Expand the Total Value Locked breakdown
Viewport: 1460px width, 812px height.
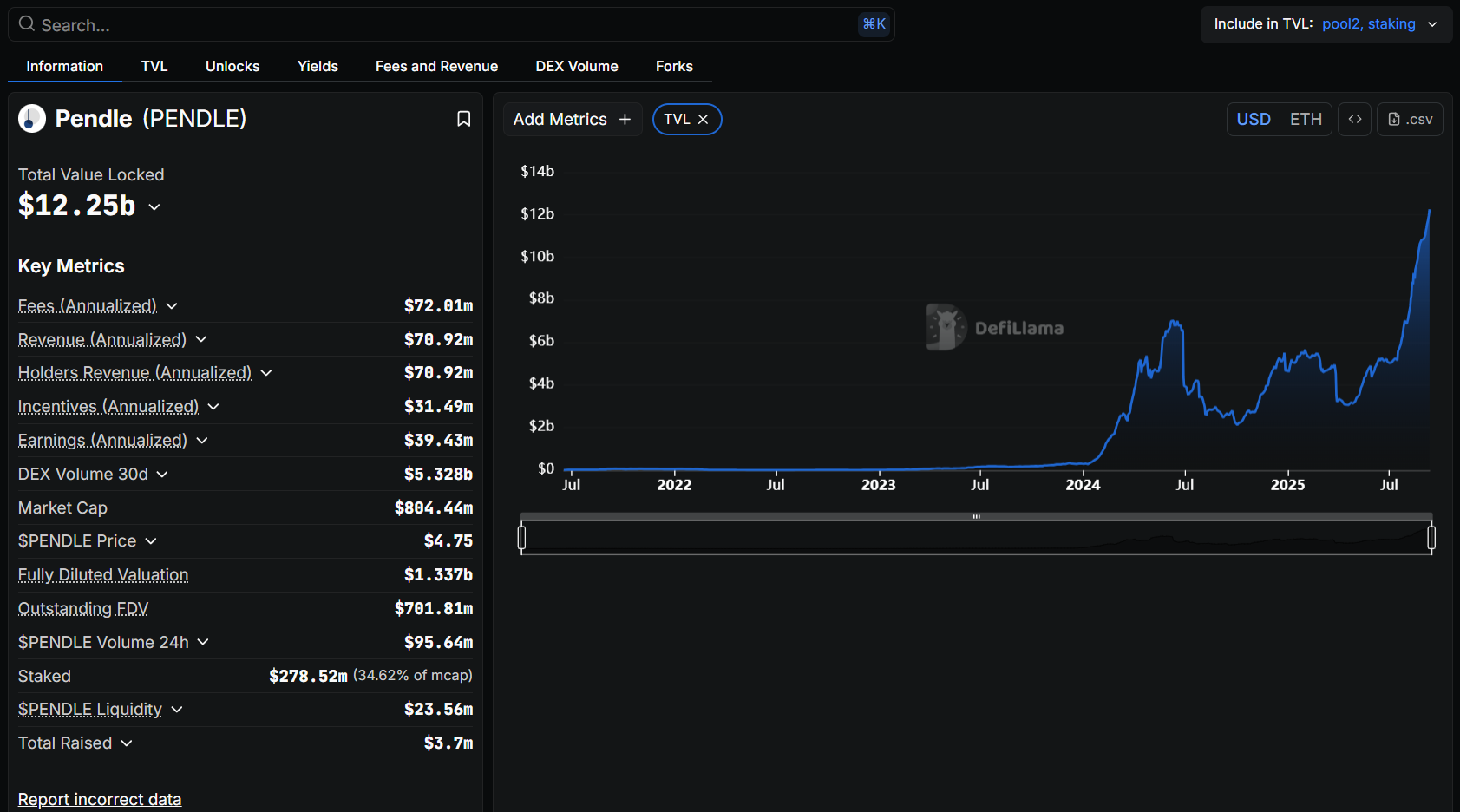(x=154, y=207)
